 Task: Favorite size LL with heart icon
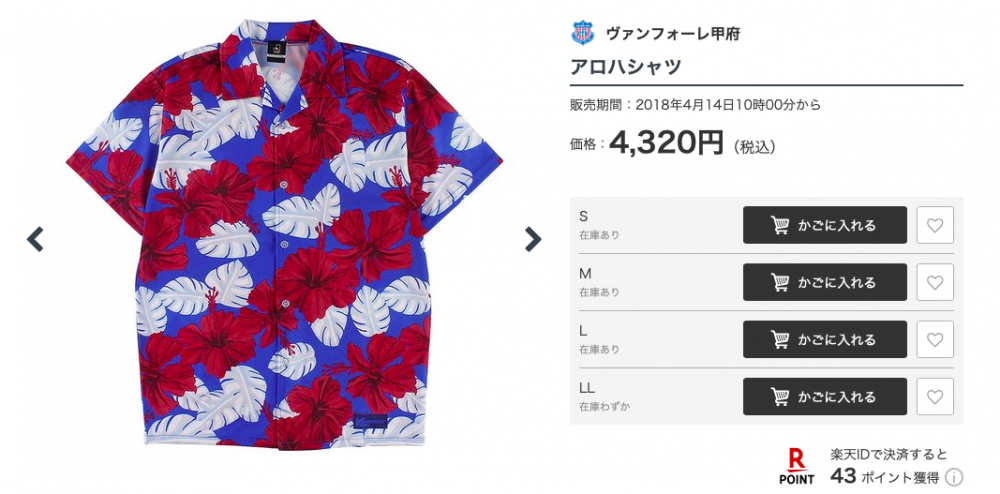pos(935,397)
